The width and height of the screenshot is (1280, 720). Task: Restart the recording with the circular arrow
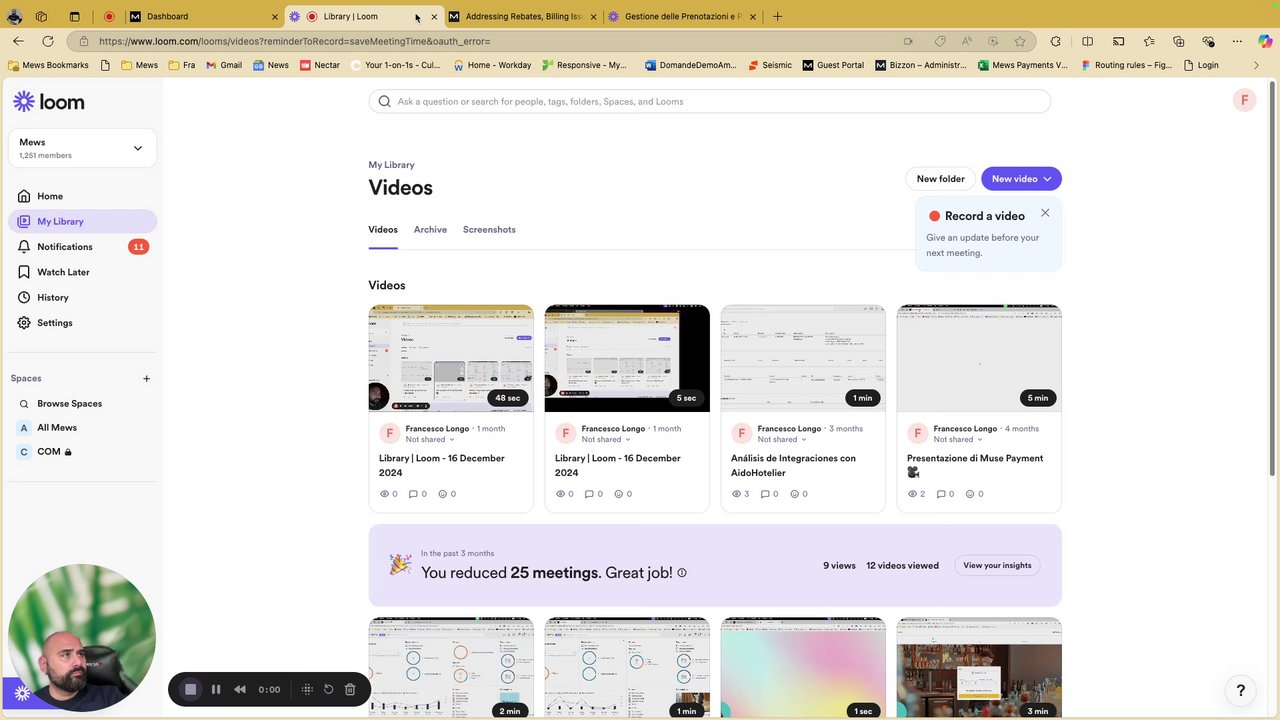[328, 689]
